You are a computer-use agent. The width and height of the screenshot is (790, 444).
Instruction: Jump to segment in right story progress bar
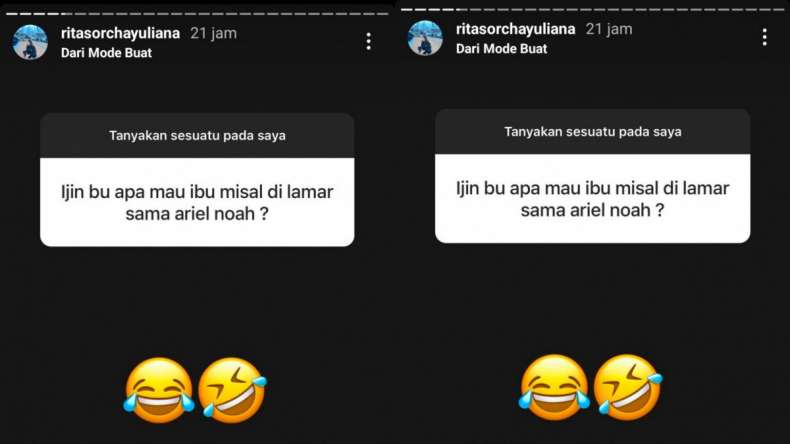(592, 10)
